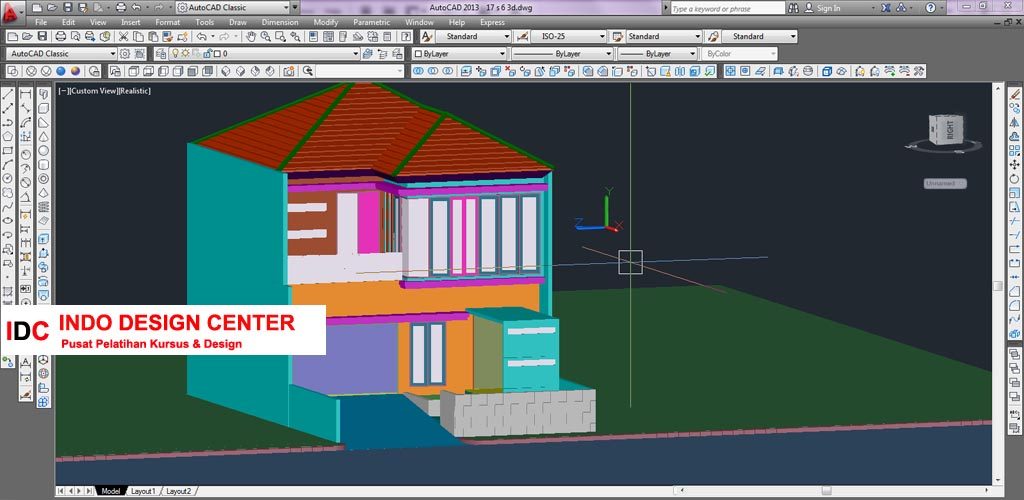Select the Spline draw tool
1024x500 pixels.
[7, 206]
